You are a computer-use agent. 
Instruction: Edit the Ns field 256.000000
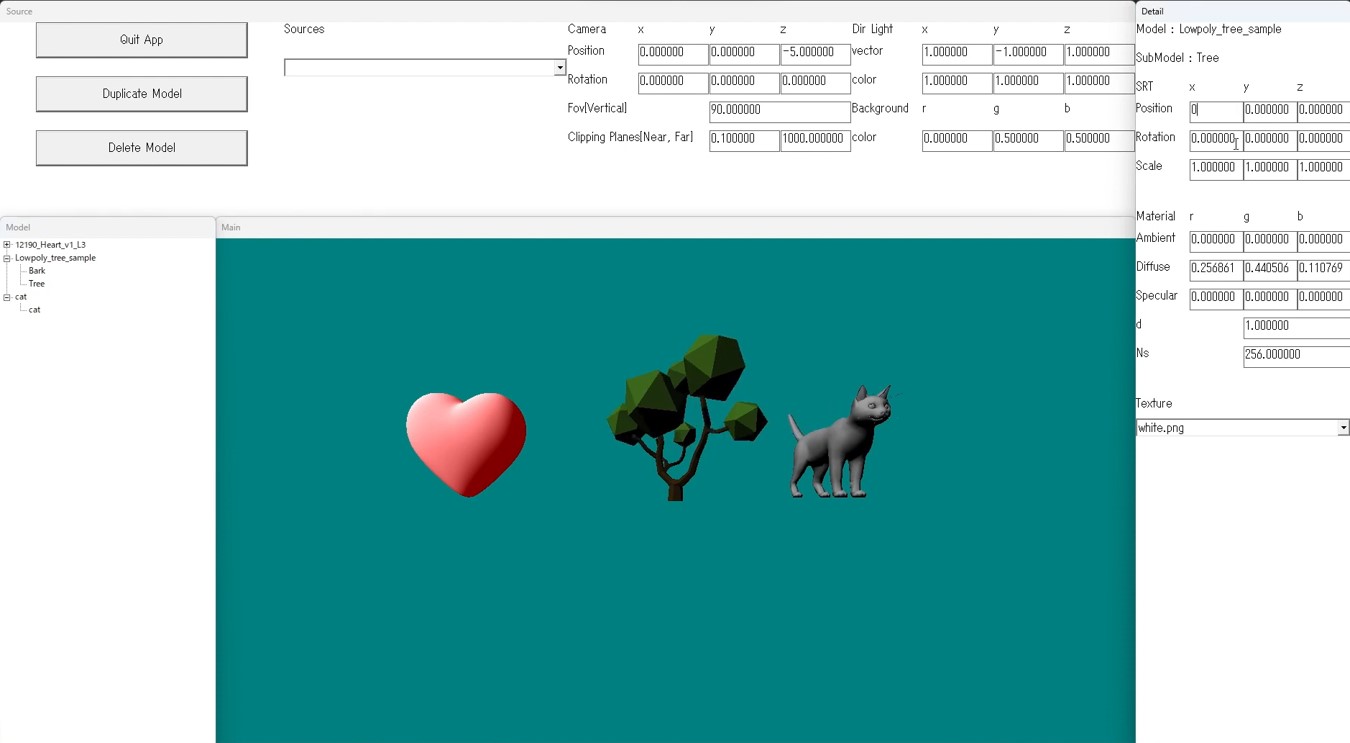point(1296,356)
